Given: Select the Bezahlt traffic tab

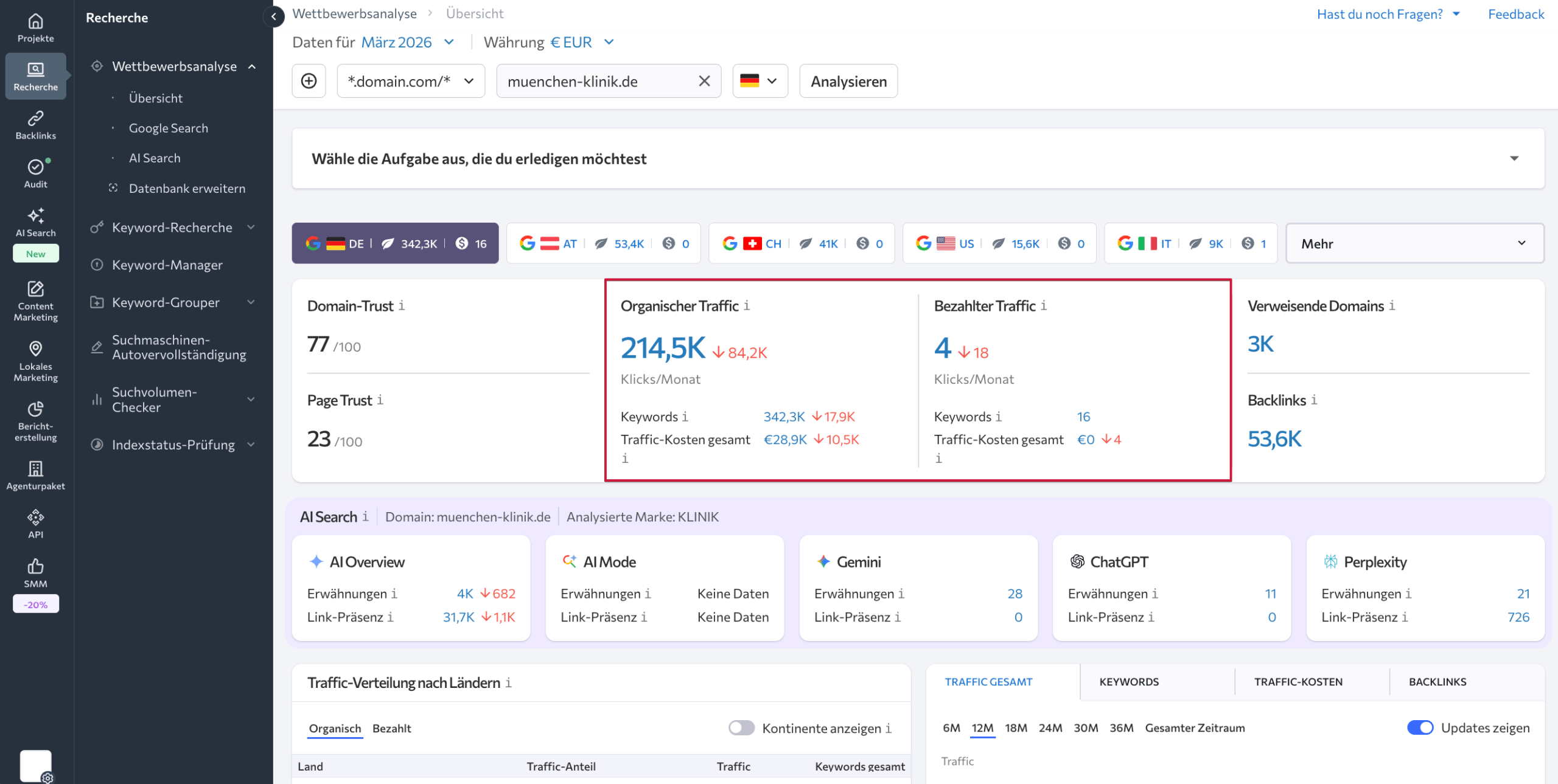Looking at the screenshot, I should coord(392,728).
